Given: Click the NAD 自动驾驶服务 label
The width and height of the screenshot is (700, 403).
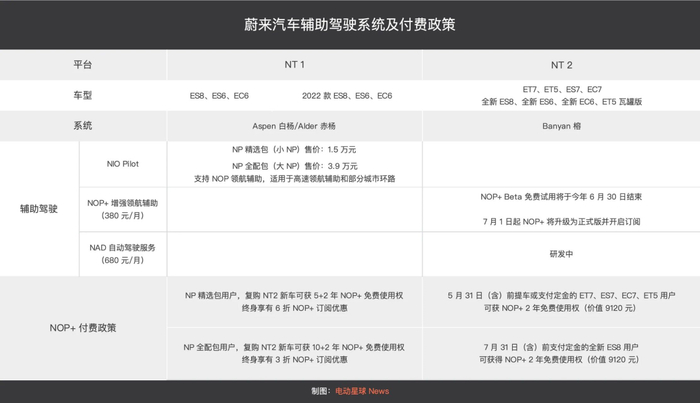Looking at the screenshot, I should point(123,248).
